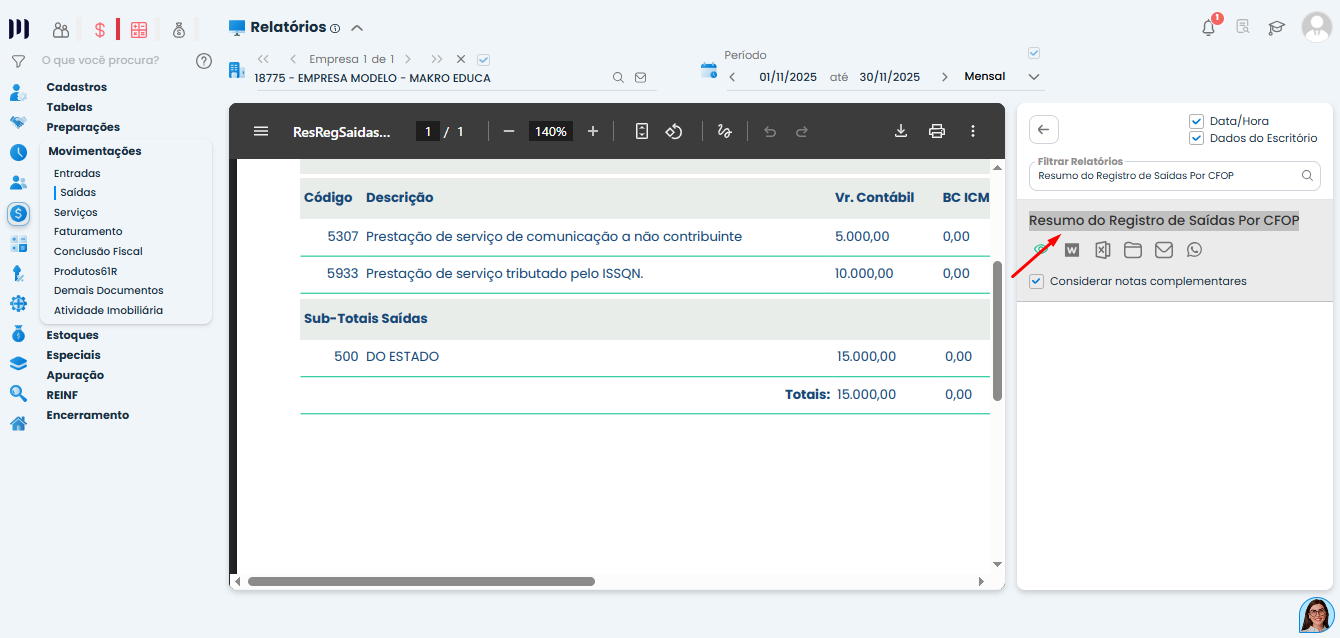Open the people module icon in top bar
Screen dimensions: 1340x638
pos(61,29)
